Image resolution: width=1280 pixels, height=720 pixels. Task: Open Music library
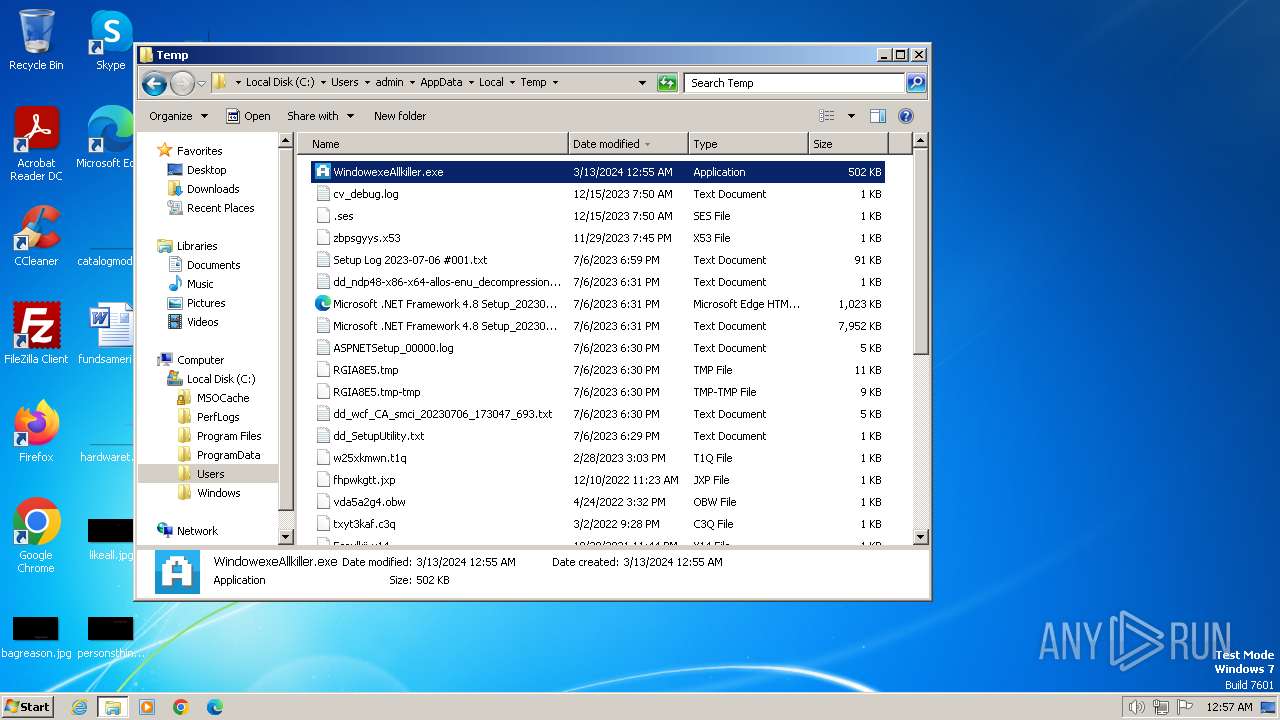click(200, 284)
